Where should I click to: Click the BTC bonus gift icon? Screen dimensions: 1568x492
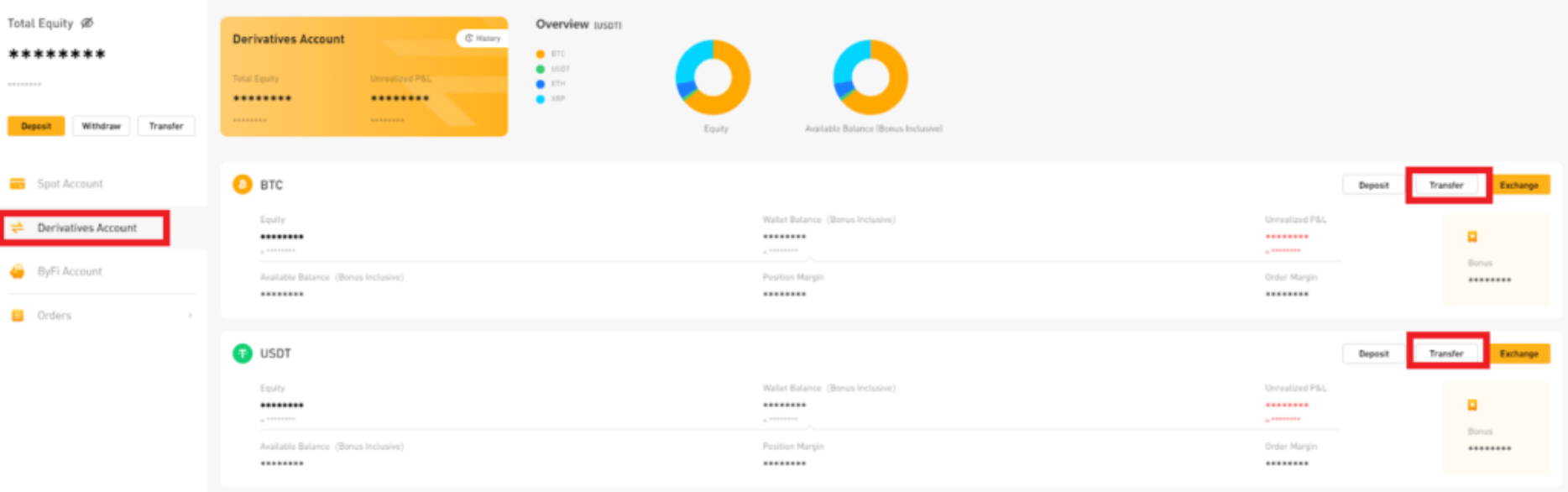tap(1472, 237)
